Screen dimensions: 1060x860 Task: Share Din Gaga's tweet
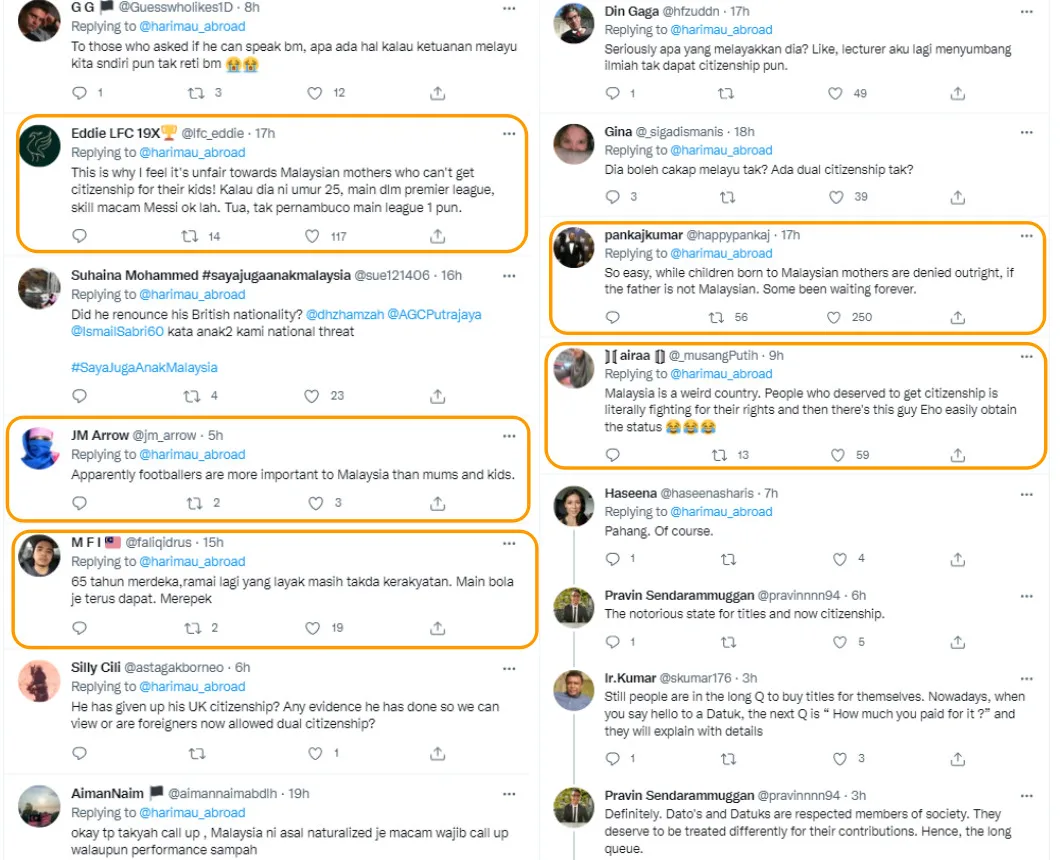(x=957, y=93)
